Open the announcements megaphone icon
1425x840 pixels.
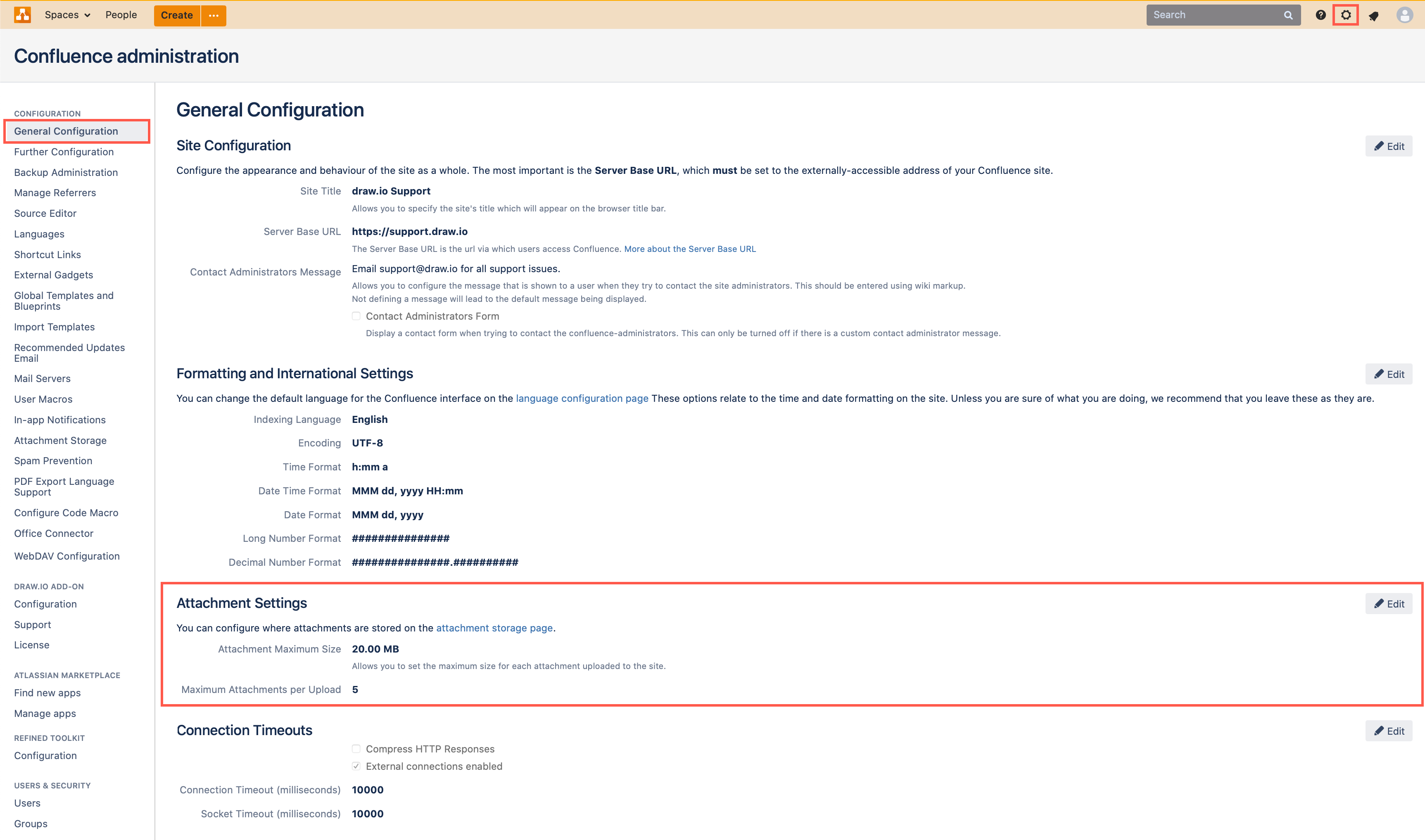point(1374,15)
